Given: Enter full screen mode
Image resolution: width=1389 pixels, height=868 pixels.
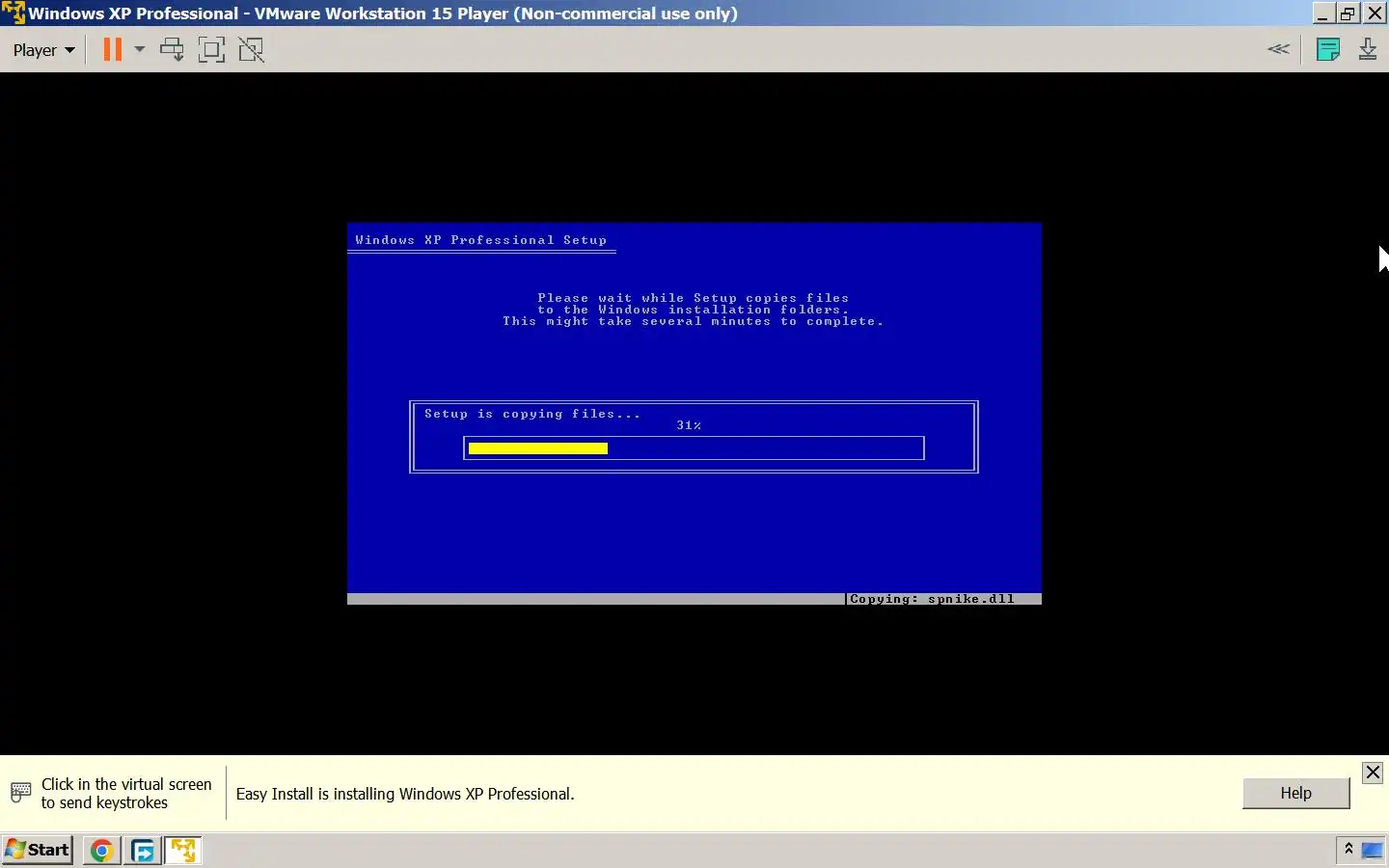Looking at the screenshot, I should (x=211, y=49).
